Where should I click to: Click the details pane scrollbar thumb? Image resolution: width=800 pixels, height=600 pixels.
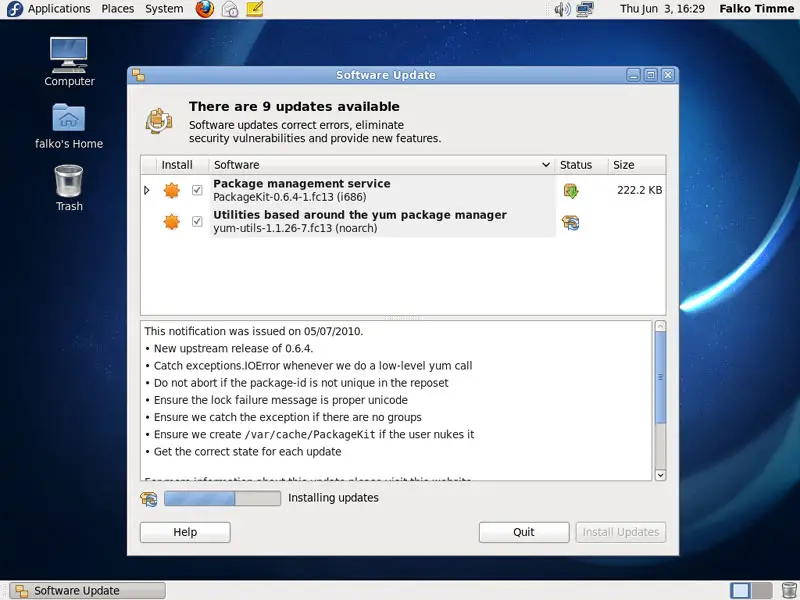(x=660, y=378)
